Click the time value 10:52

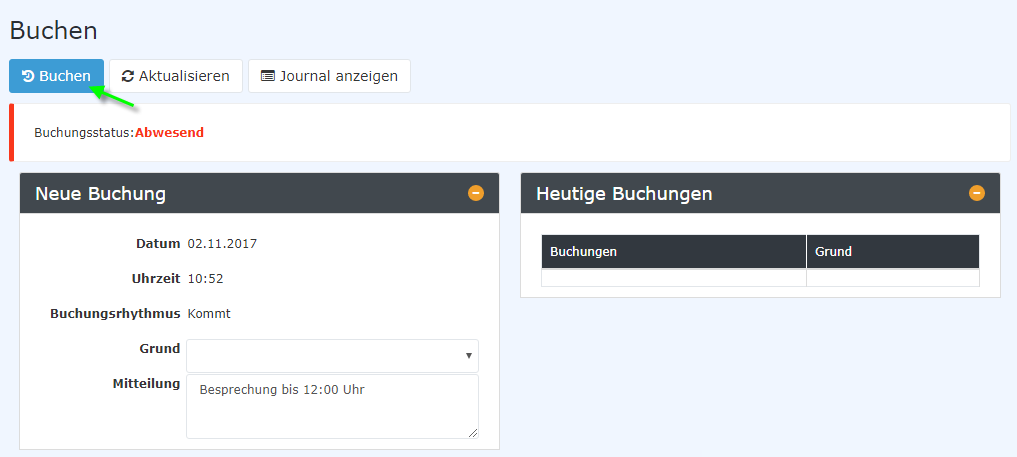pyautogui.click(x=205, y=278)
